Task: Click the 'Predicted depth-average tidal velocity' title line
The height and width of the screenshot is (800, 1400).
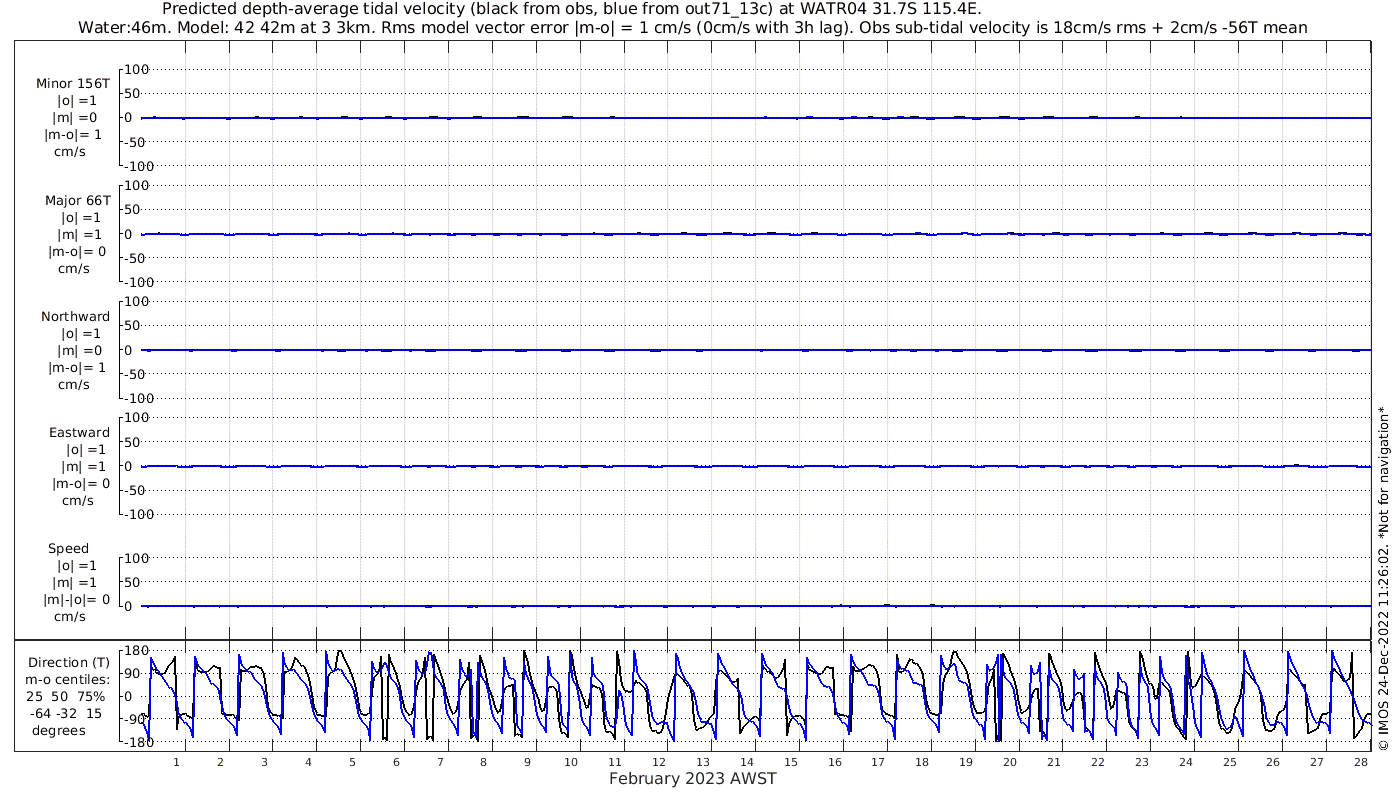Action: pos(571,9)
